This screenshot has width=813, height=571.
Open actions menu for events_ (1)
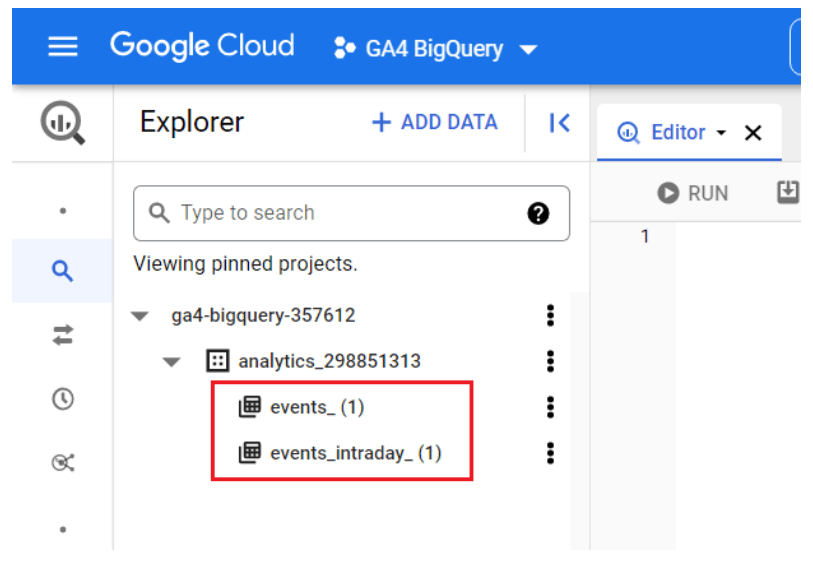(550, 407)
